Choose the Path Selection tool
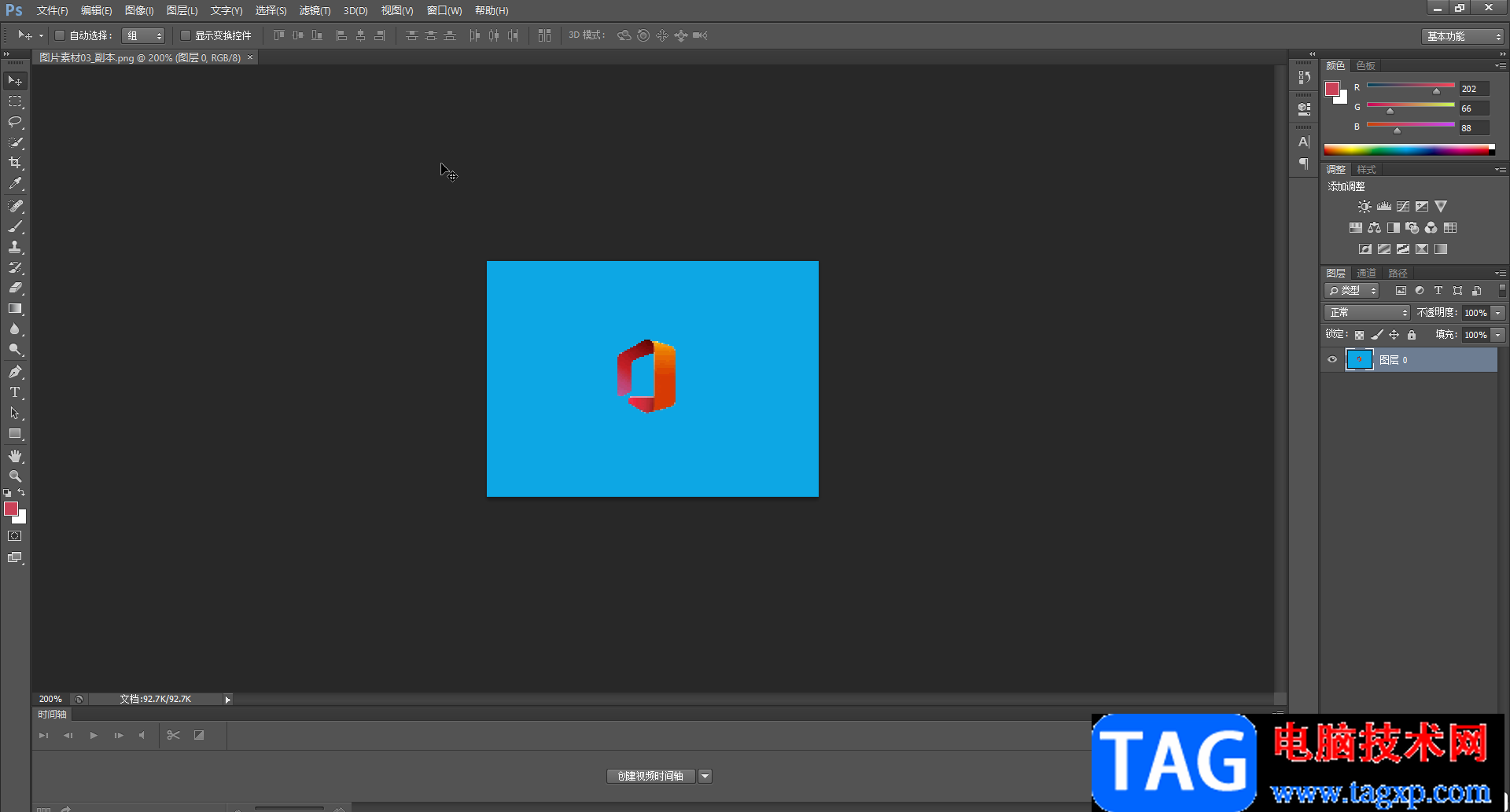The image size is (1510, 812). [15, 413]
